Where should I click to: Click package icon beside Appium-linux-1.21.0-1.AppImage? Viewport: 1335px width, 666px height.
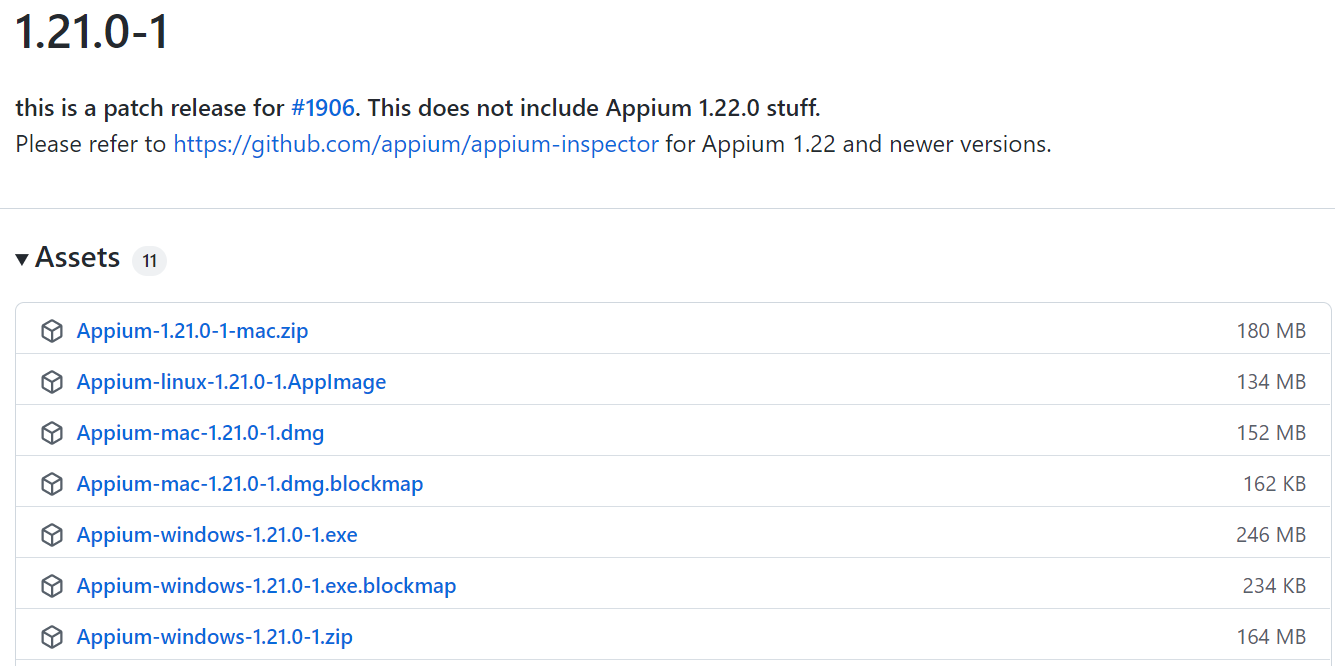52,382
